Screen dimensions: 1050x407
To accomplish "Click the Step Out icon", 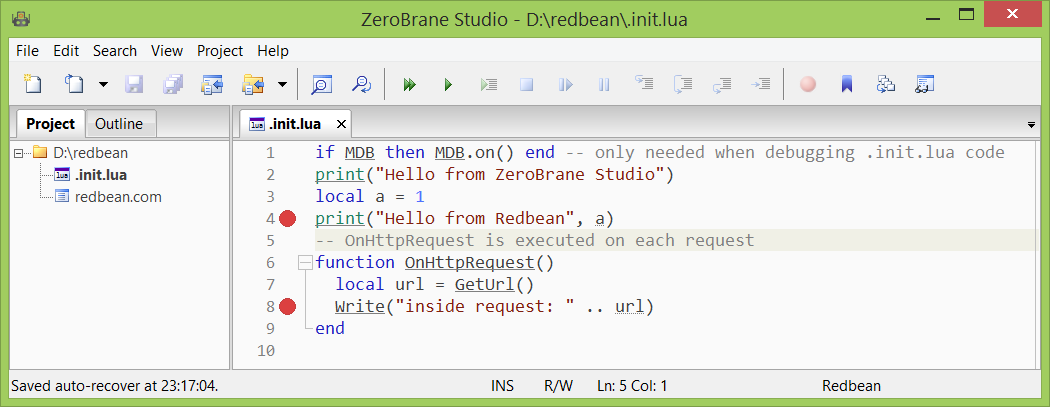I will pos(721,84).
